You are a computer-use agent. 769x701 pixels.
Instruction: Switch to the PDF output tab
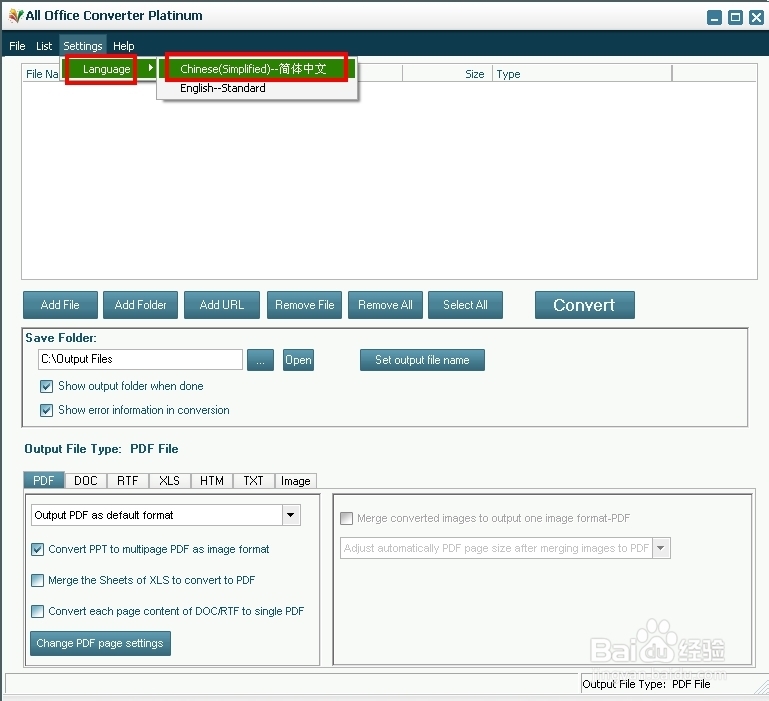pos(44,481)
